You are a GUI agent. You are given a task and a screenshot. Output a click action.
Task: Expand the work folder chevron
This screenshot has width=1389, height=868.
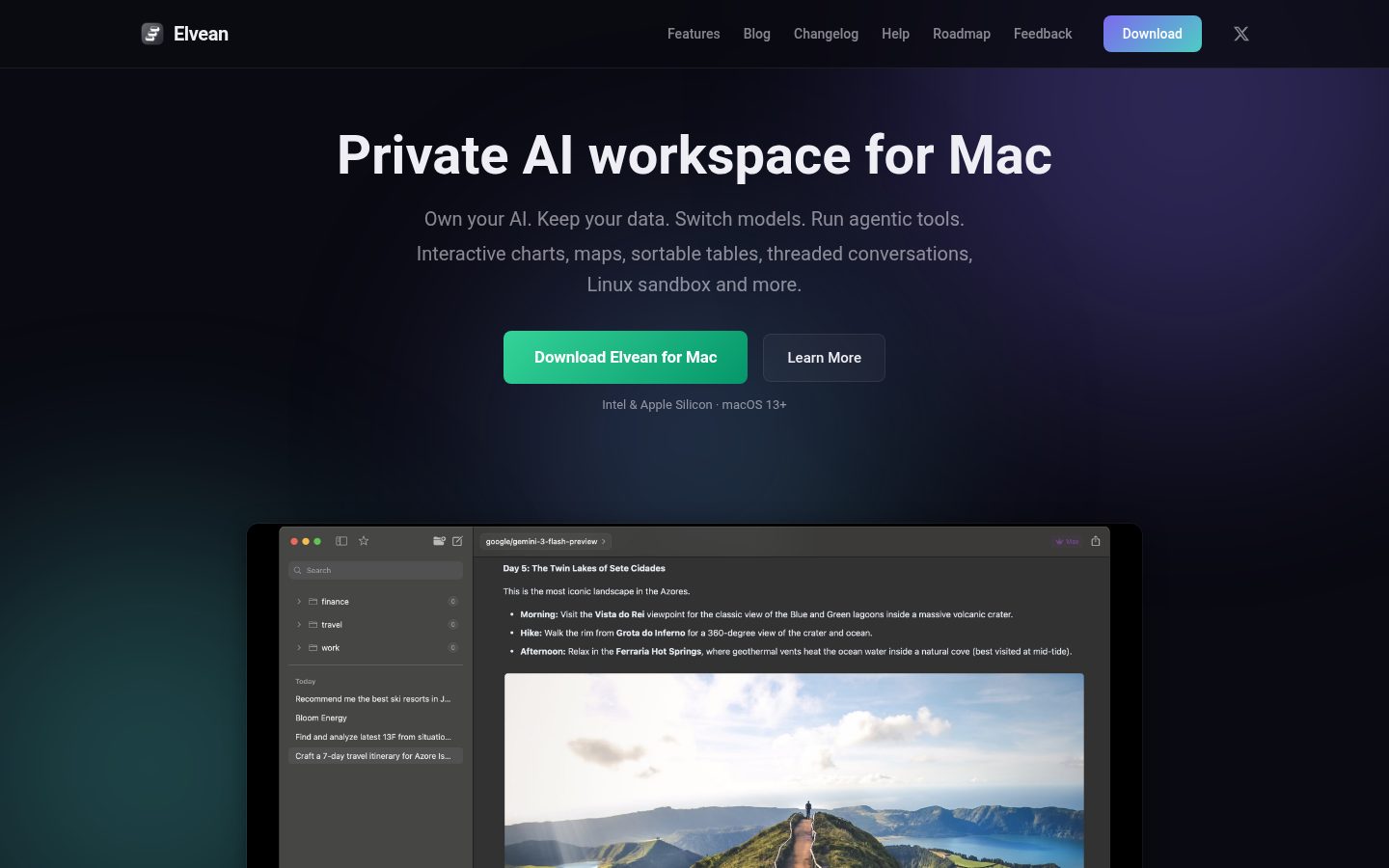coord(299,648)
